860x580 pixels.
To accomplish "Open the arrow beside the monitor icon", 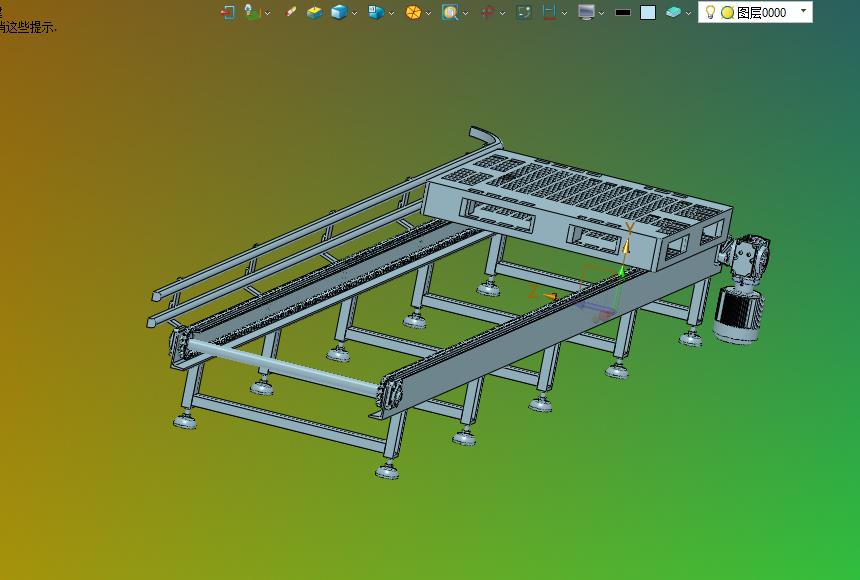I will (x=602, y=13).
